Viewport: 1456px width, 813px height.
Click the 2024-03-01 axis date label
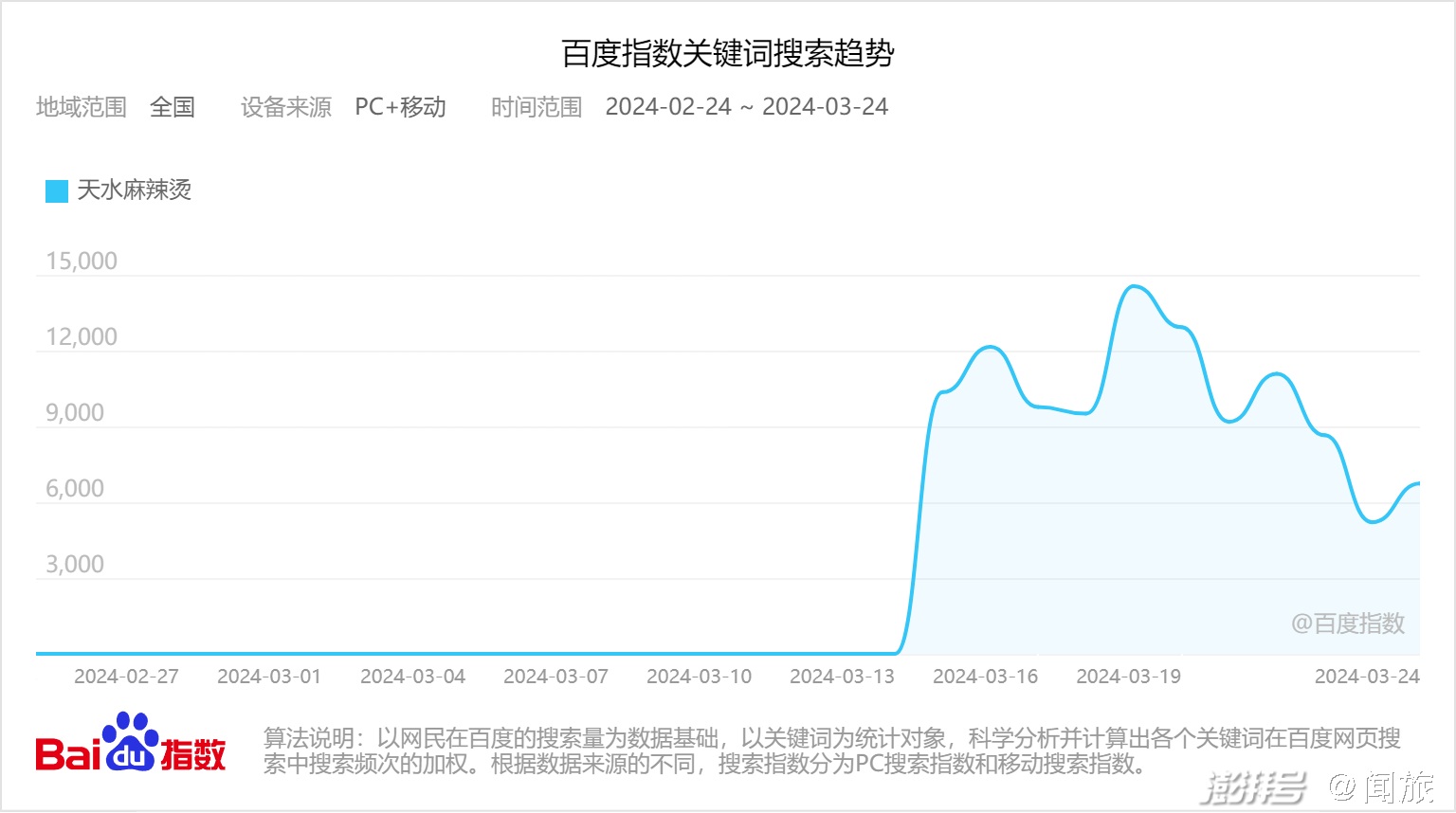(269, 677)
